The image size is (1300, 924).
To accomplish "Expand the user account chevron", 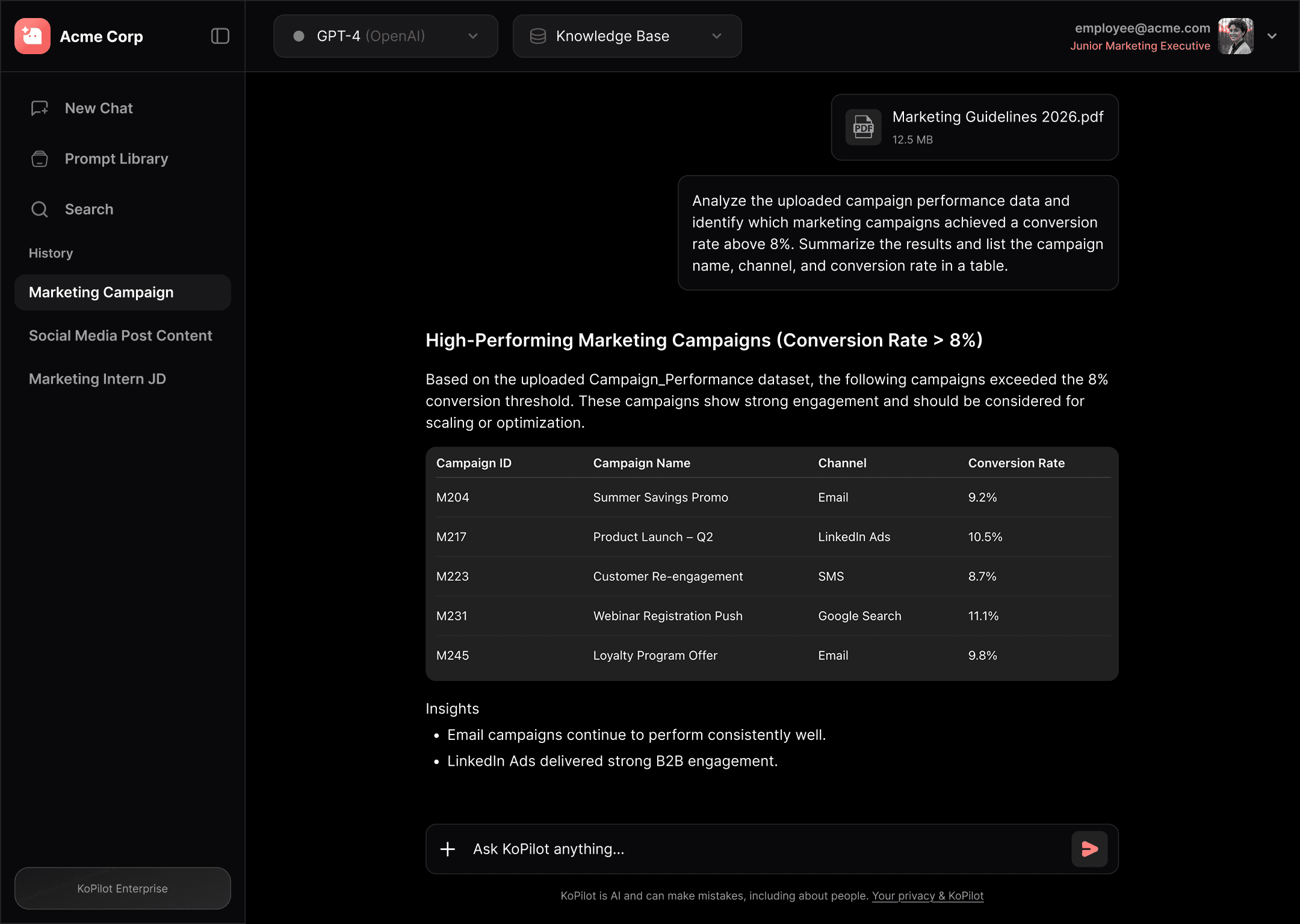I will click(x=1272, y=36).
